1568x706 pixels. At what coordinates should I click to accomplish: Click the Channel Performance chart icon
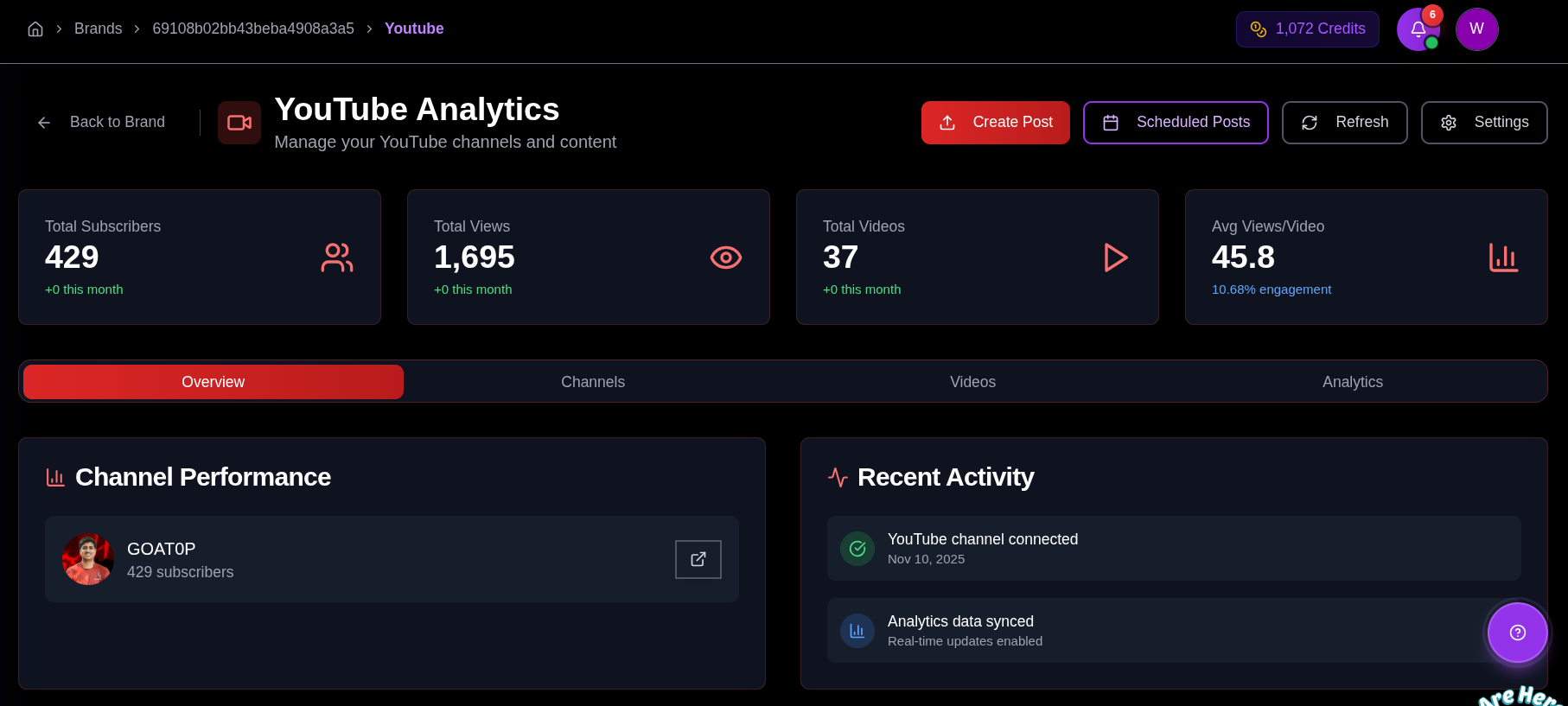coord(55,477)
